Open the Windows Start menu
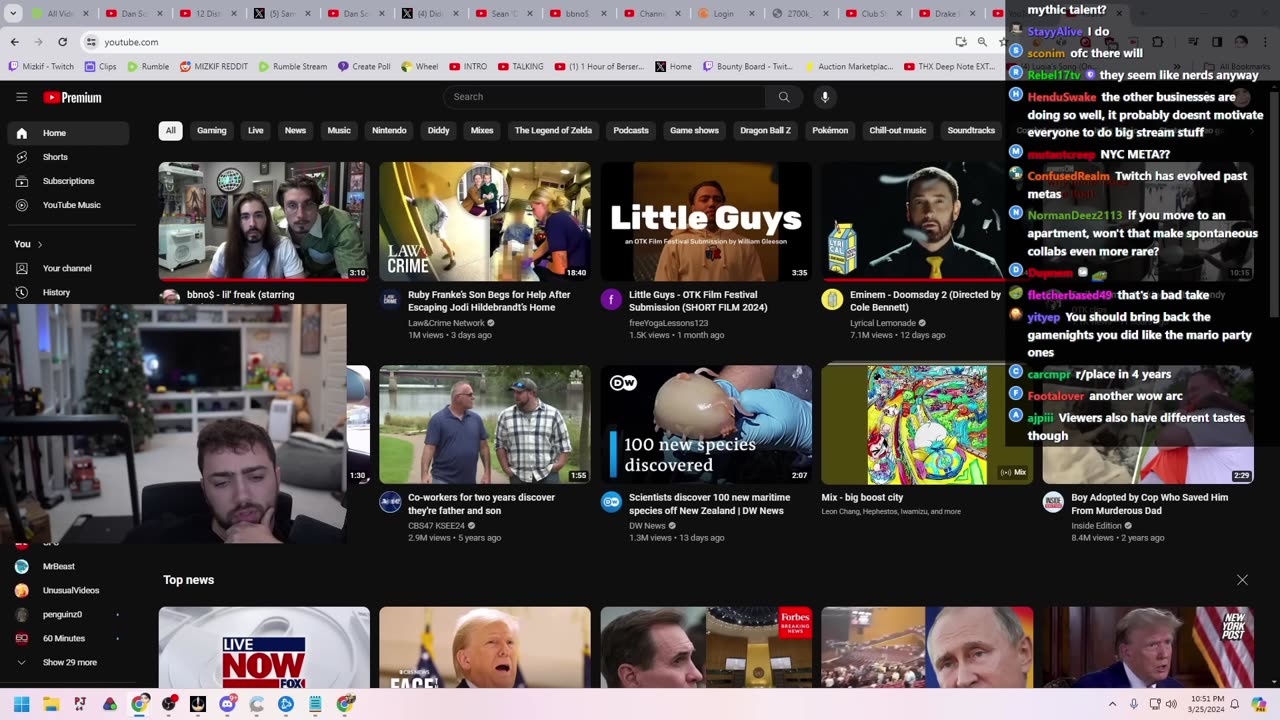Viewport: 1280px width, 720px height. click(x=21, y=704)
